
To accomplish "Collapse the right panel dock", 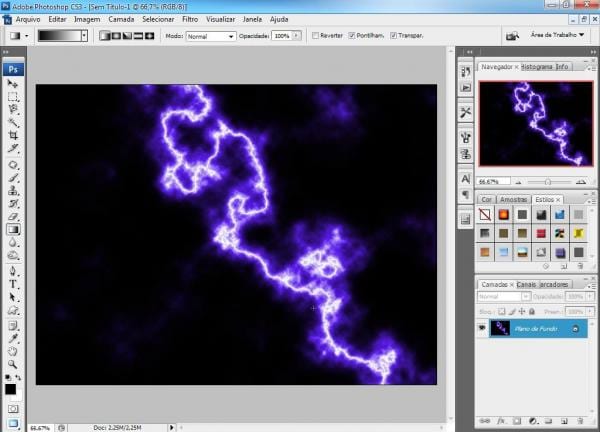I will pyautogui.click(x=593, y=52).
